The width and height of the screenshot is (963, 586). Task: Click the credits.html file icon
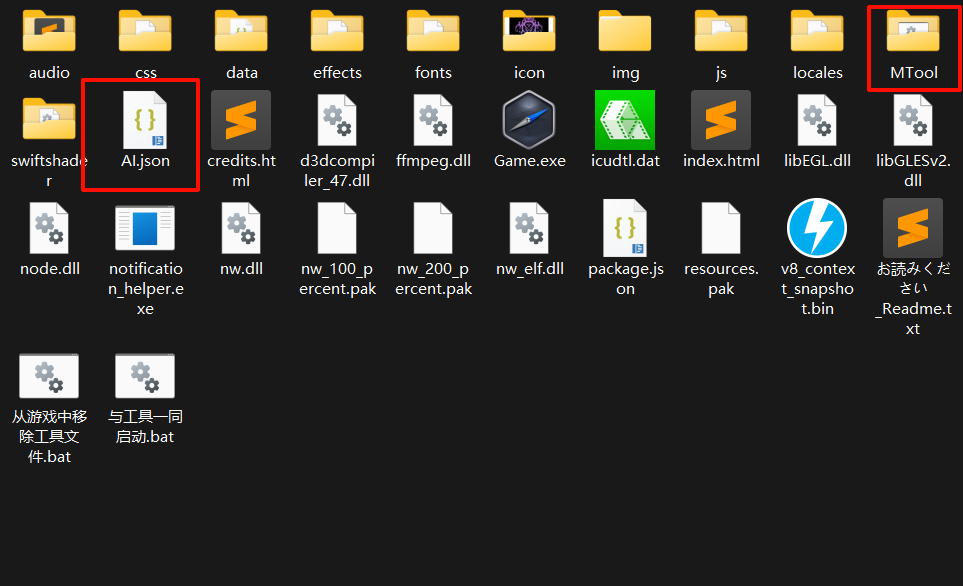click(240, 120)
